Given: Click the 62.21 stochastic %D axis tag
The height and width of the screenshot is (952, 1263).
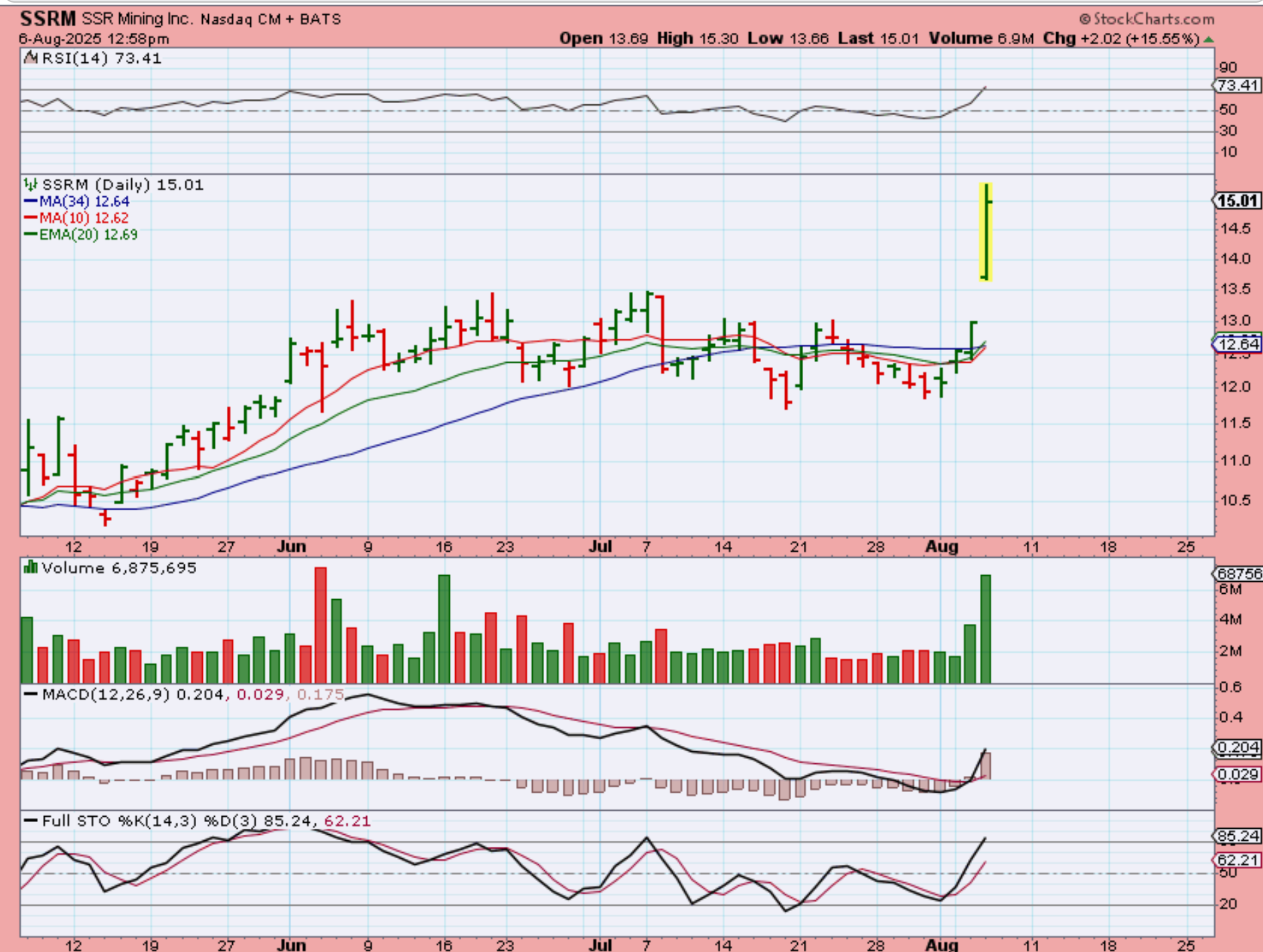Looking at the screenshot, I should tap(1237, 860).
